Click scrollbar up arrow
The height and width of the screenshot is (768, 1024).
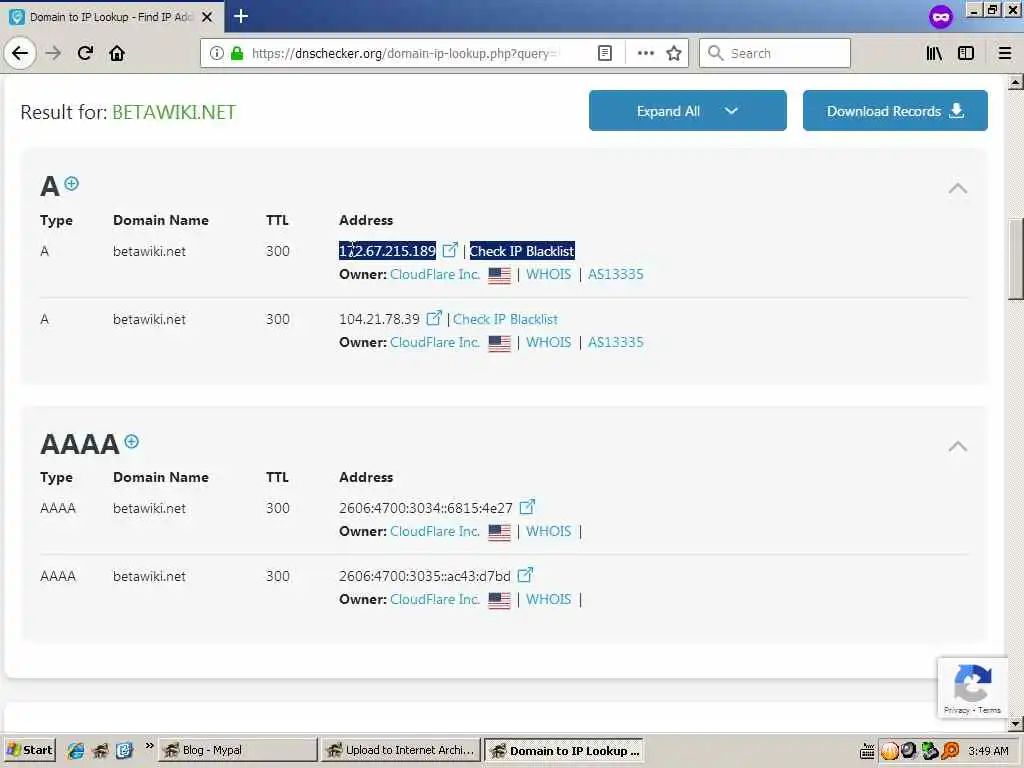tap(1016, 82)
